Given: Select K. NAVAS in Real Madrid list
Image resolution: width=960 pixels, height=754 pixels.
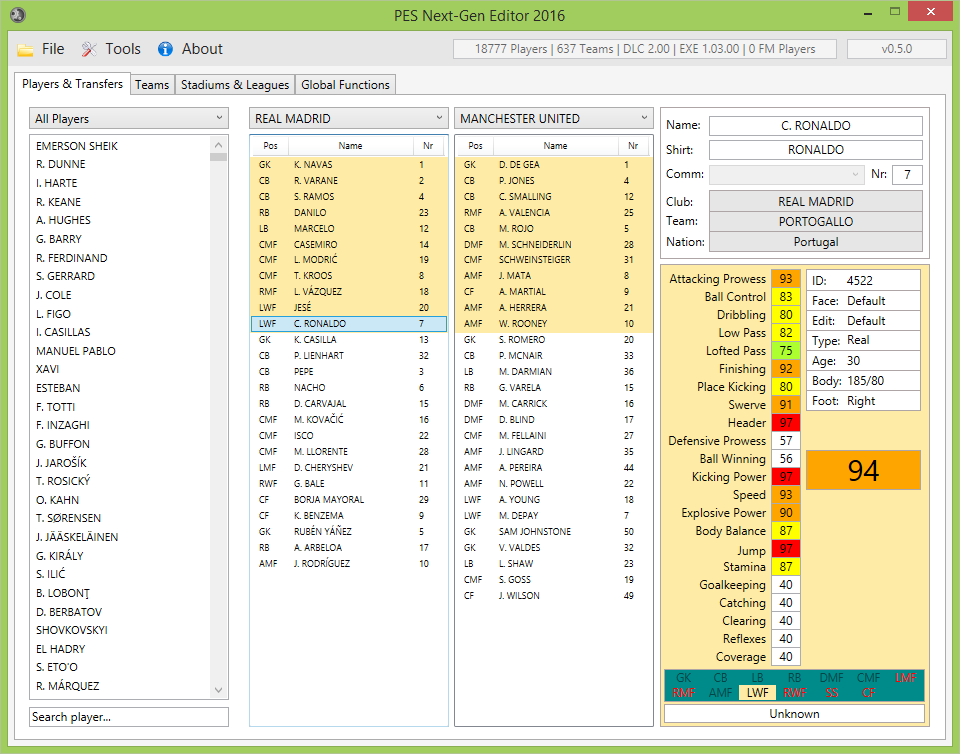Looking at the screenshot, I should tap(348, 164).
